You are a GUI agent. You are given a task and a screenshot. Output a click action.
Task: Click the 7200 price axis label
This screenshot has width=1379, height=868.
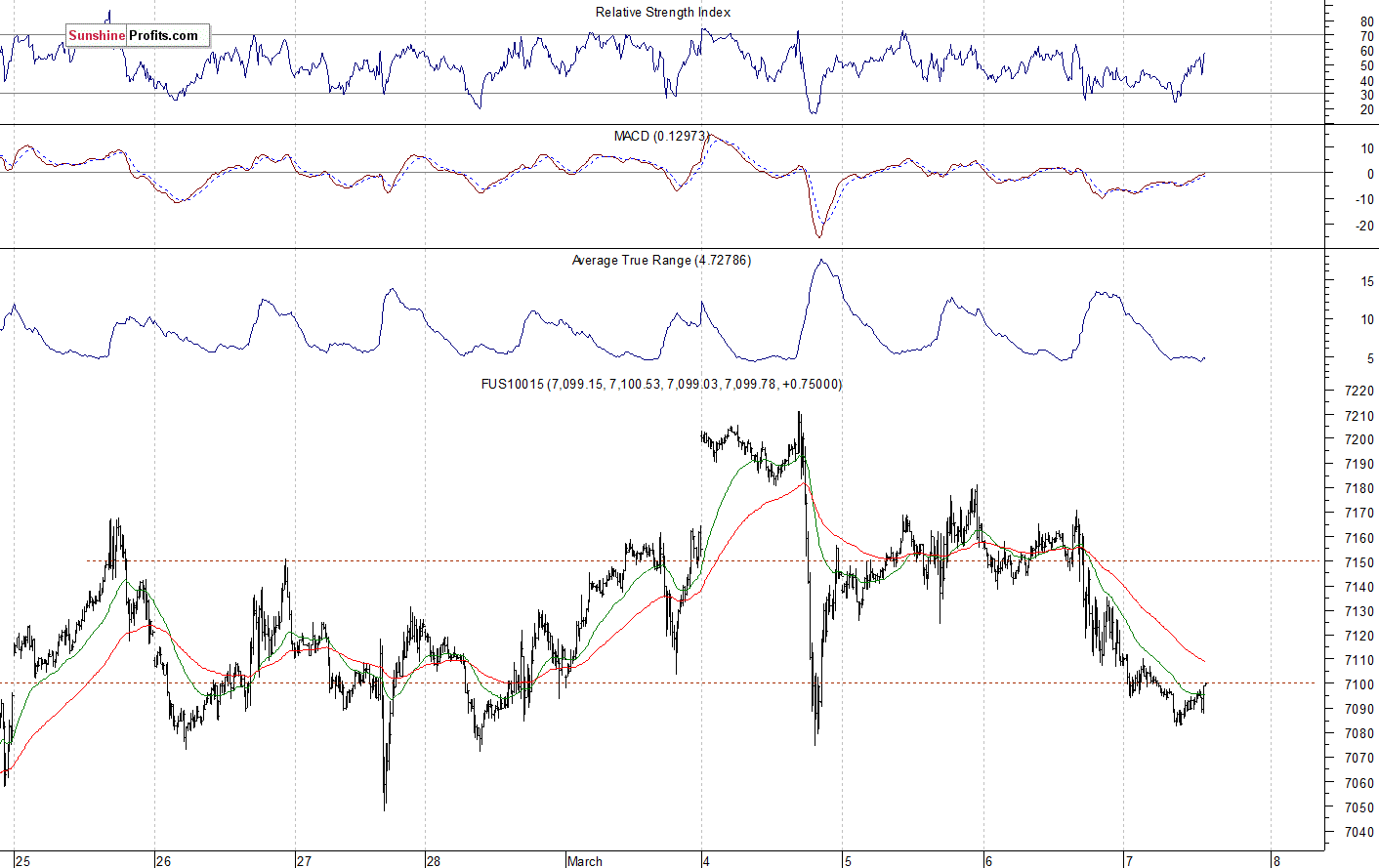click(x=1359, y=440)
